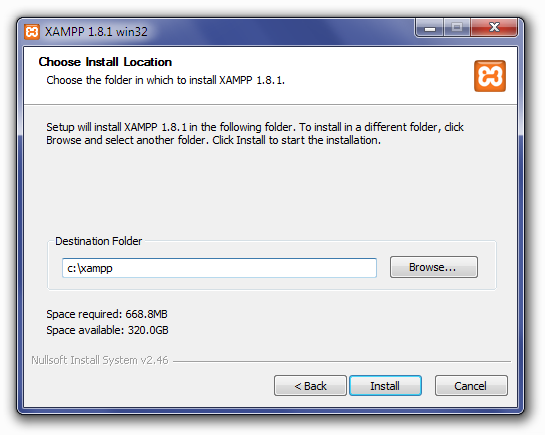Click the 'Space available: 320.0GB' text
Screen dimensions: 545x435
(107, 330)
